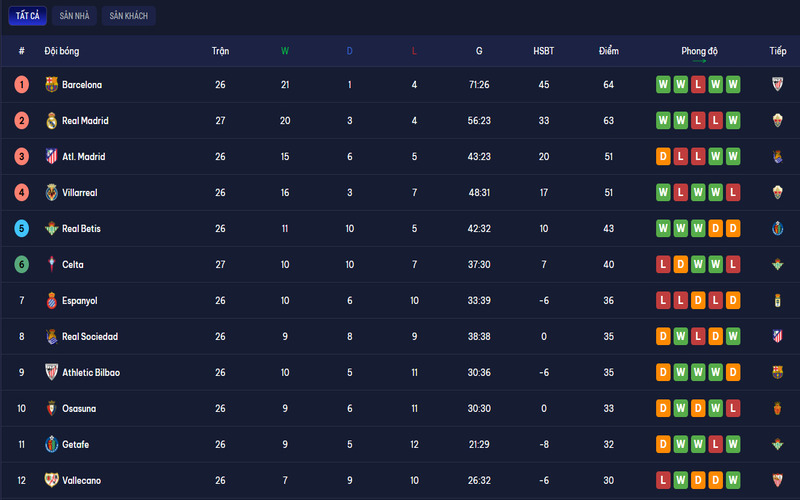This screenshot has width=800, height=500.
Task: Click the Celta crest icon
Action: tap(52, 265)
